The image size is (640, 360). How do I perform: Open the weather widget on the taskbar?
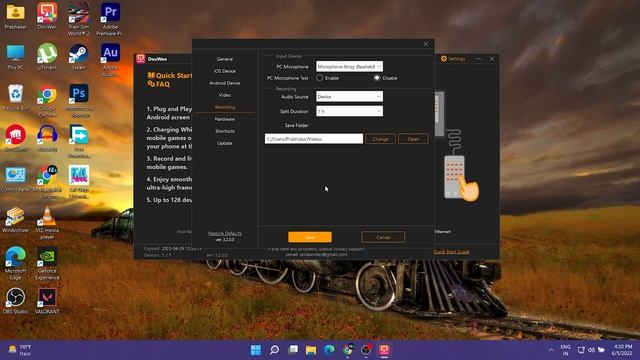20,350
